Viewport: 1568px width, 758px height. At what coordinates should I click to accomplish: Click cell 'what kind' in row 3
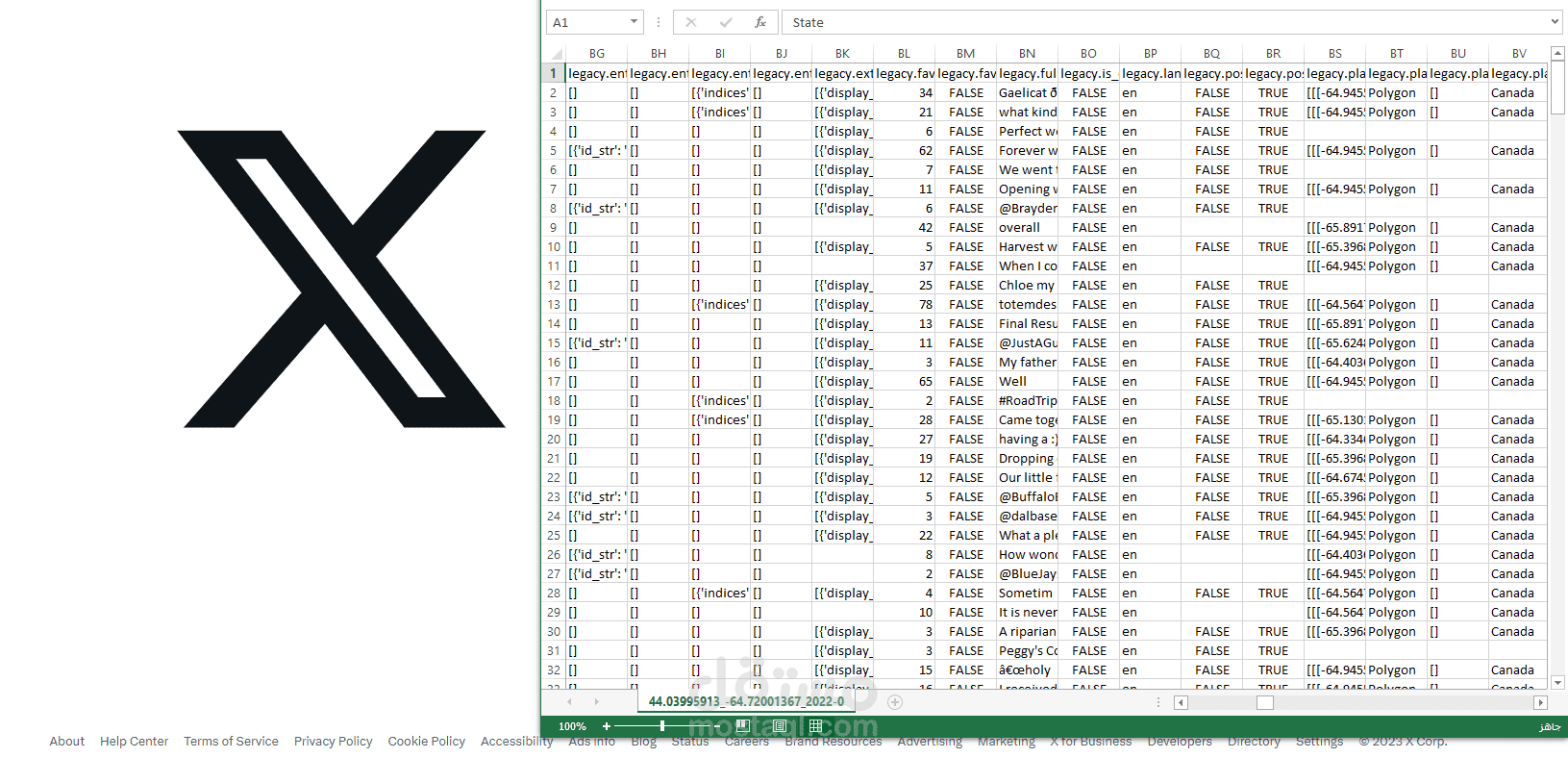(1027, 112)
